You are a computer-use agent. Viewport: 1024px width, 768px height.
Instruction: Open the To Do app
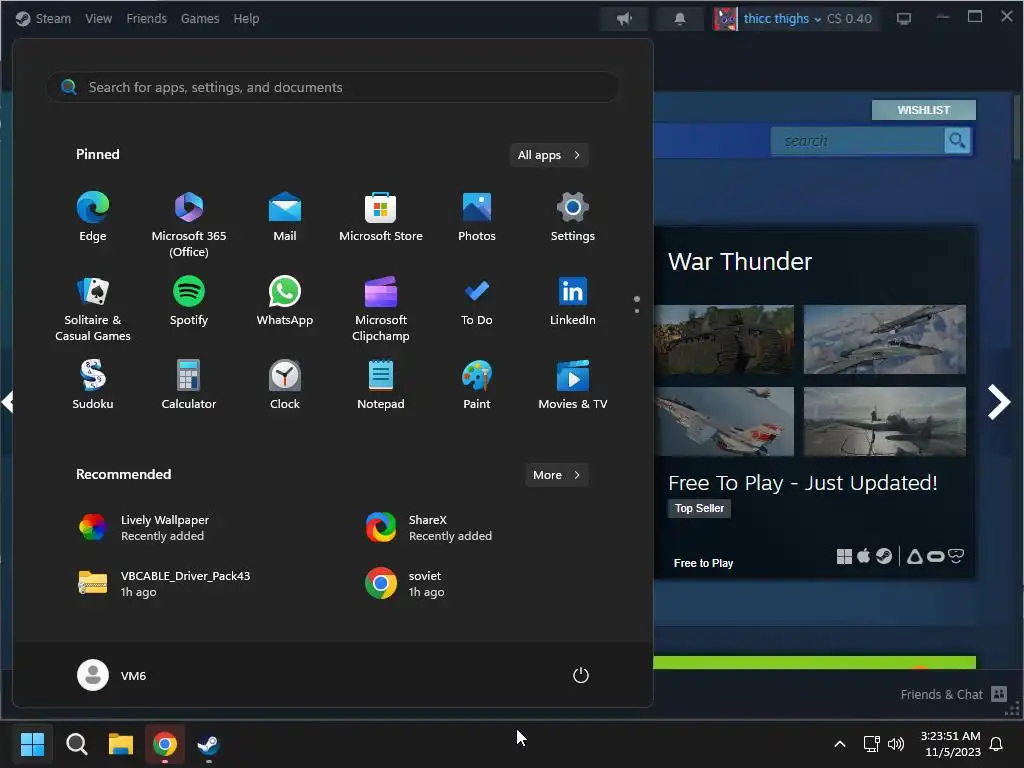point(477,302)
